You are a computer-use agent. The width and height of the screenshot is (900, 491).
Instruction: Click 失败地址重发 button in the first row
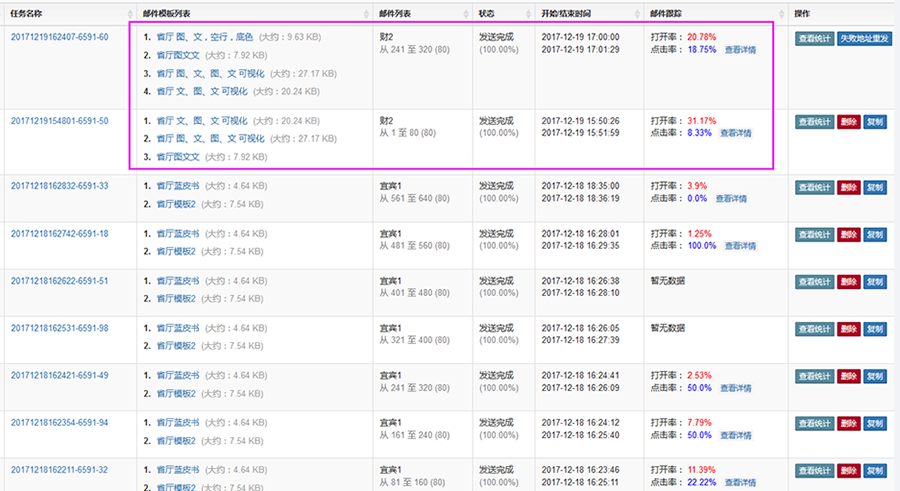point(865,38)
